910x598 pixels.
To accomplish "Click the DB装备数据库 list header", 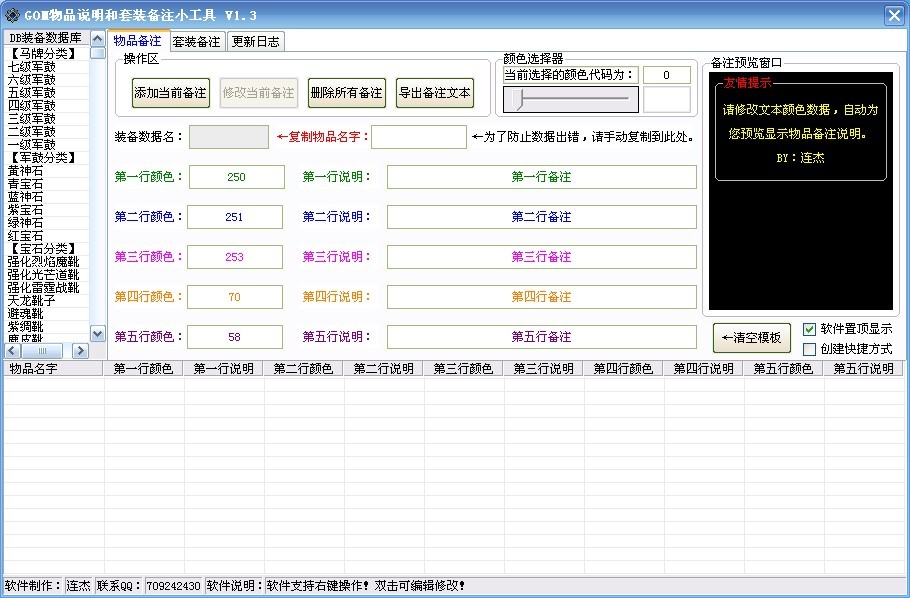I will 46,38.
